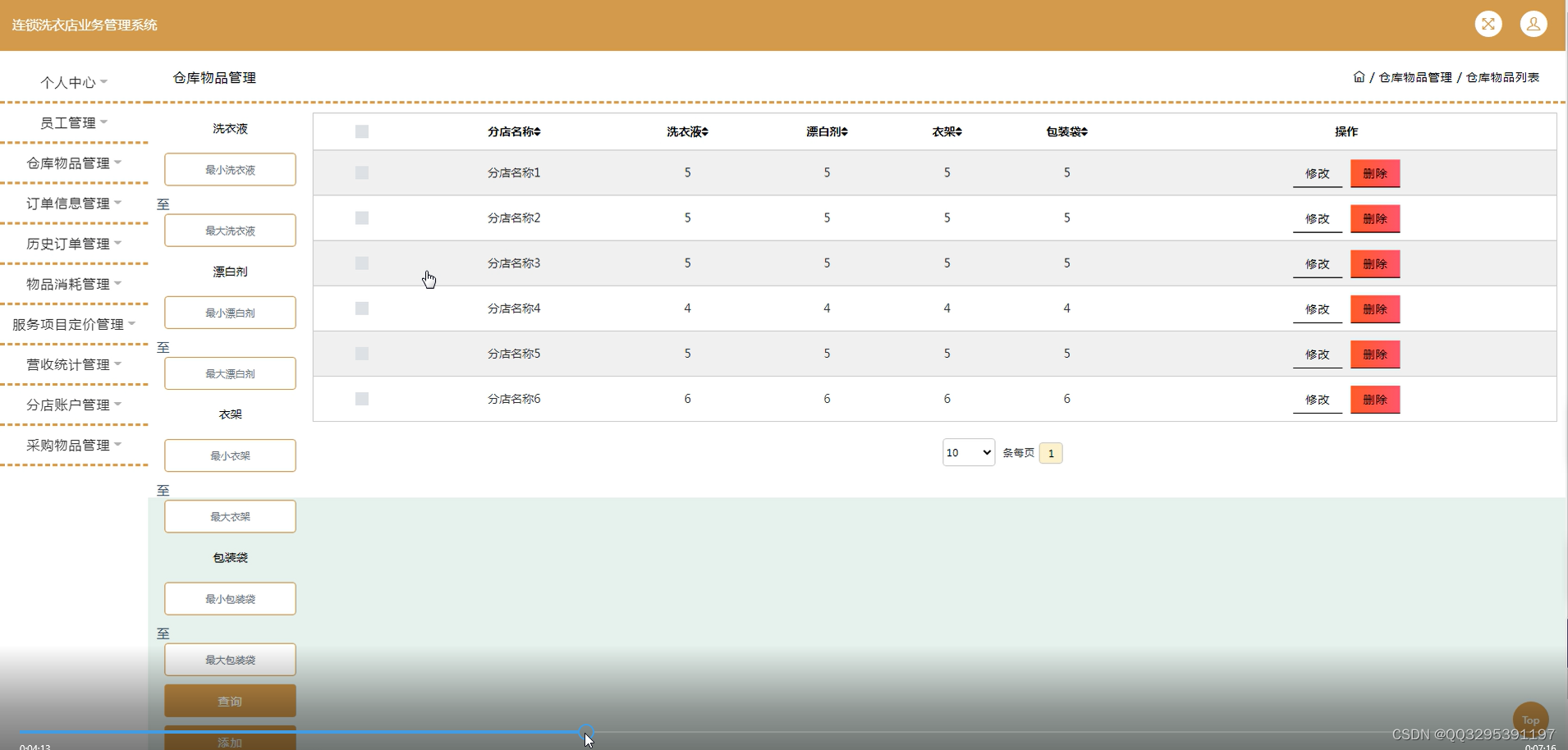
Task: Click 删除 for 分店名称5
Action: click(x=1375, y=354)
